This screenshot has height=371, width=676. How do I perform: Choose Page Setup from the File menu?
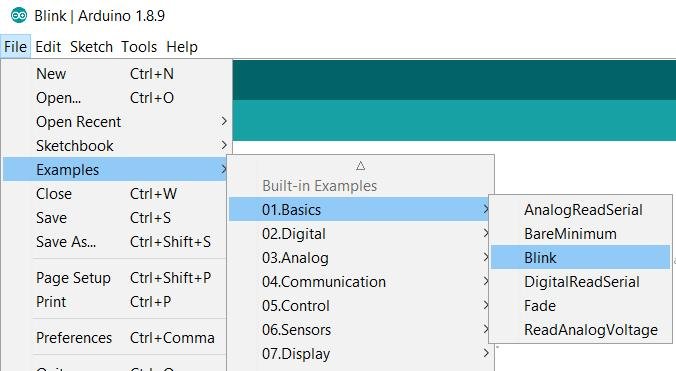(x=114, y=278)
